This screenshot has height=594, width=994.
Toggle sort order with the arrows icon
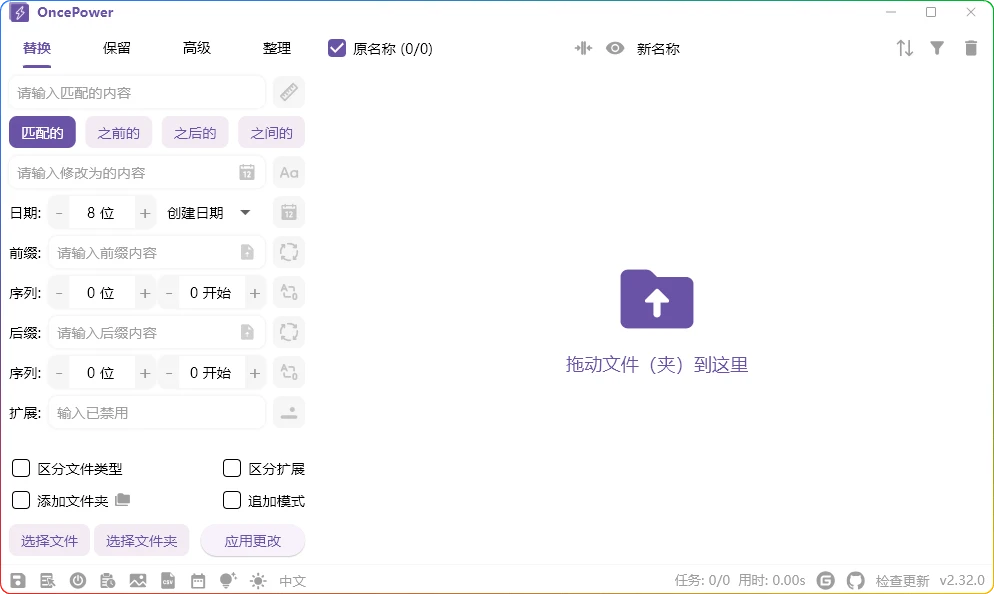[905, 47]
